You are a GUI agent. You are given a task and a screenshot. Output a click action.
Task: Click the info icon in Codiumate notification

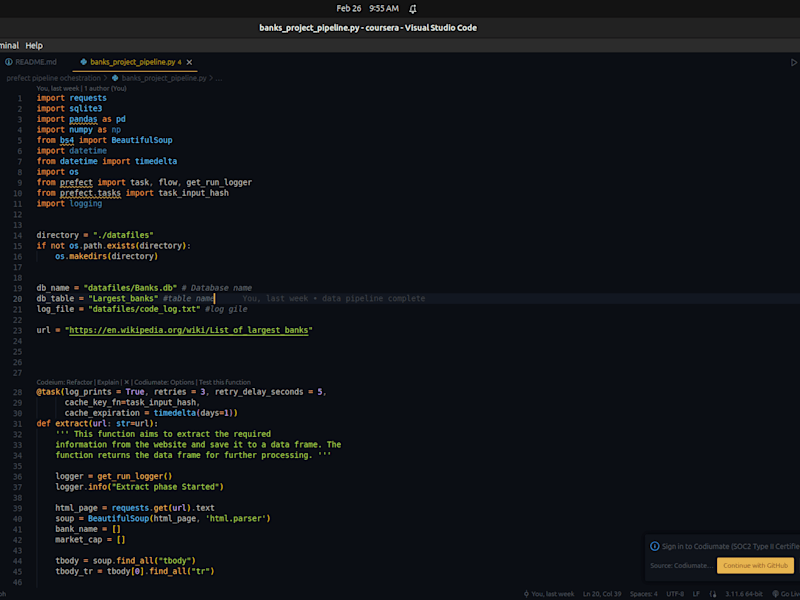click(x=655, y=546)
